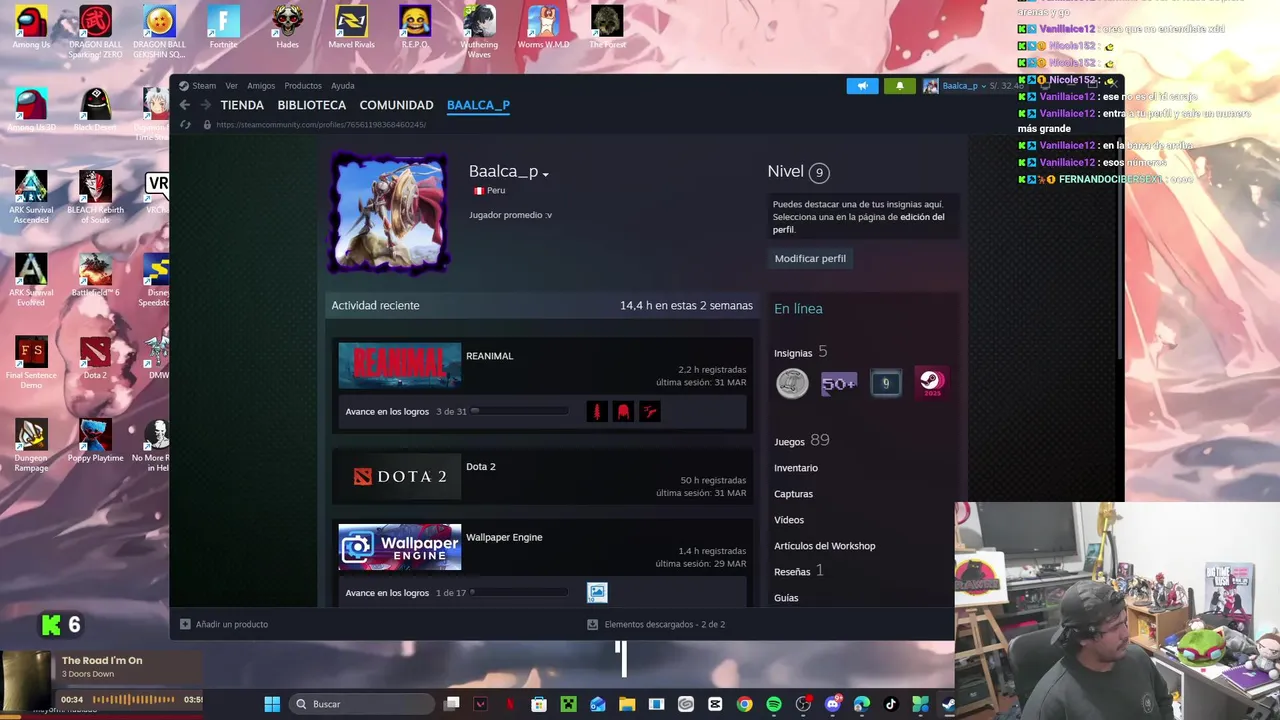Expand the Baalca_p profile name dropdown

pos(545,174)
